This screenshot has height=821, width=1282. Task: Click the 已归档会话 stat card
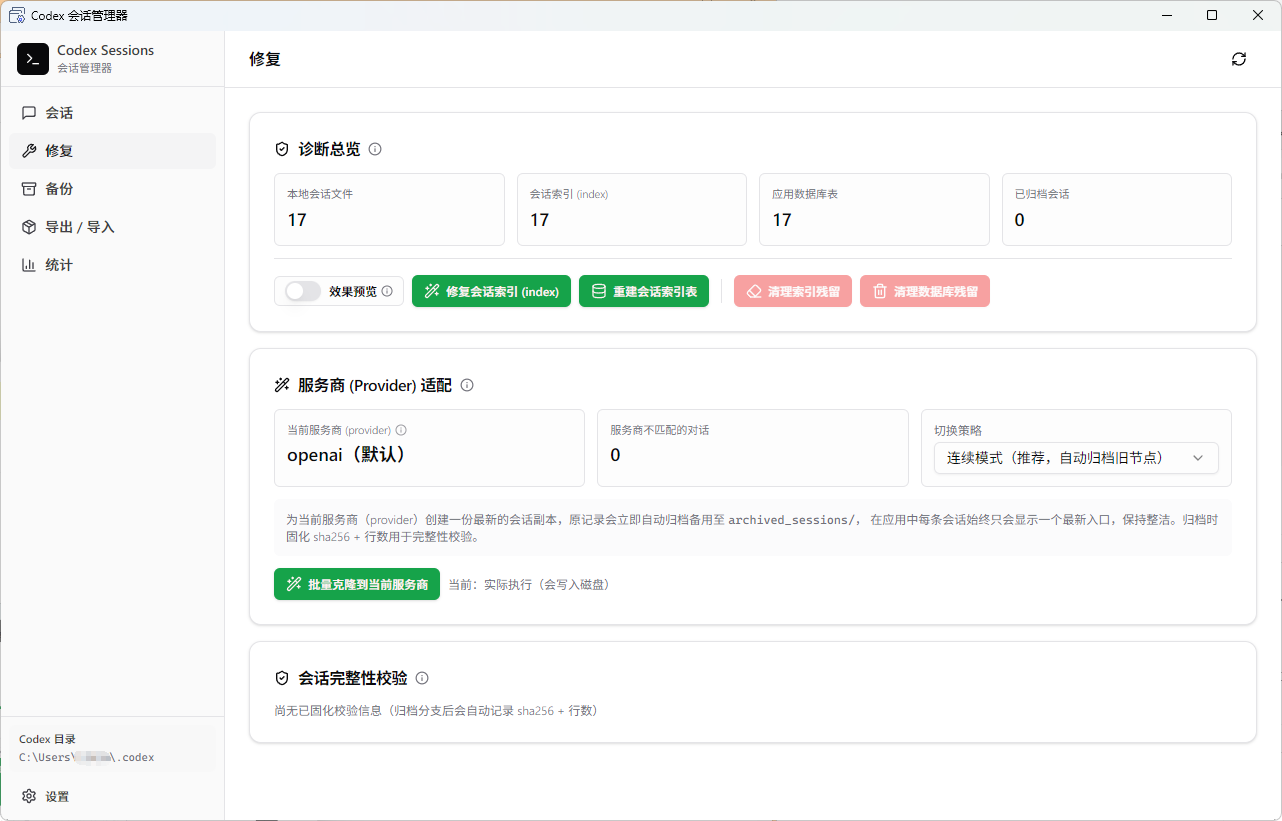tap(1117, 209)
